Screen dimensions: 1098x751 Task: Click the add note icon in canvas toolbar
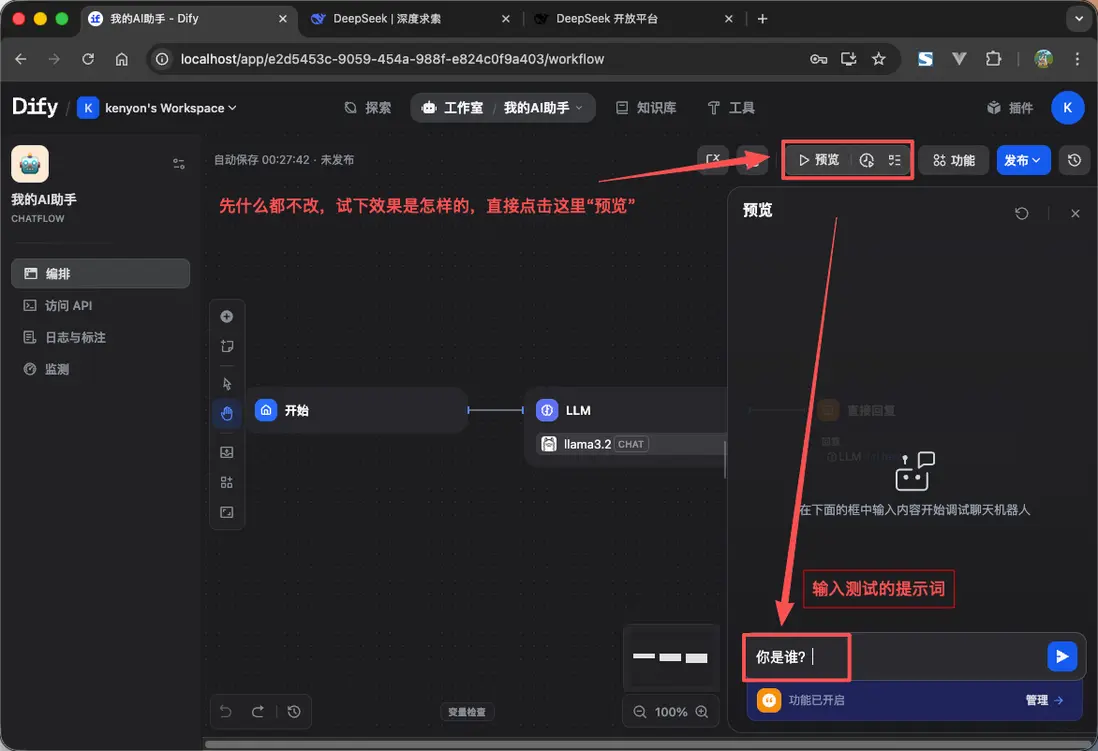pyautogui.click(x=227, y=346)
